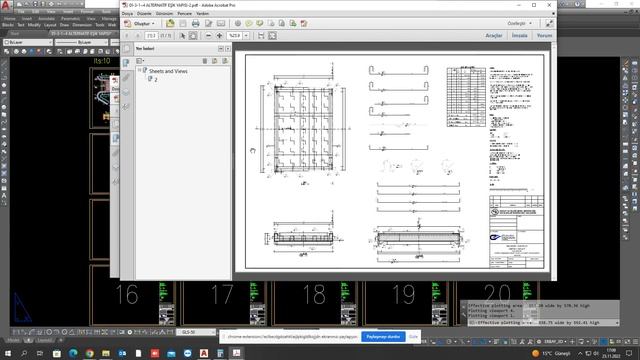Open the ByLayer linetype dropdown in AutoCAD

[x=82, y=42]
